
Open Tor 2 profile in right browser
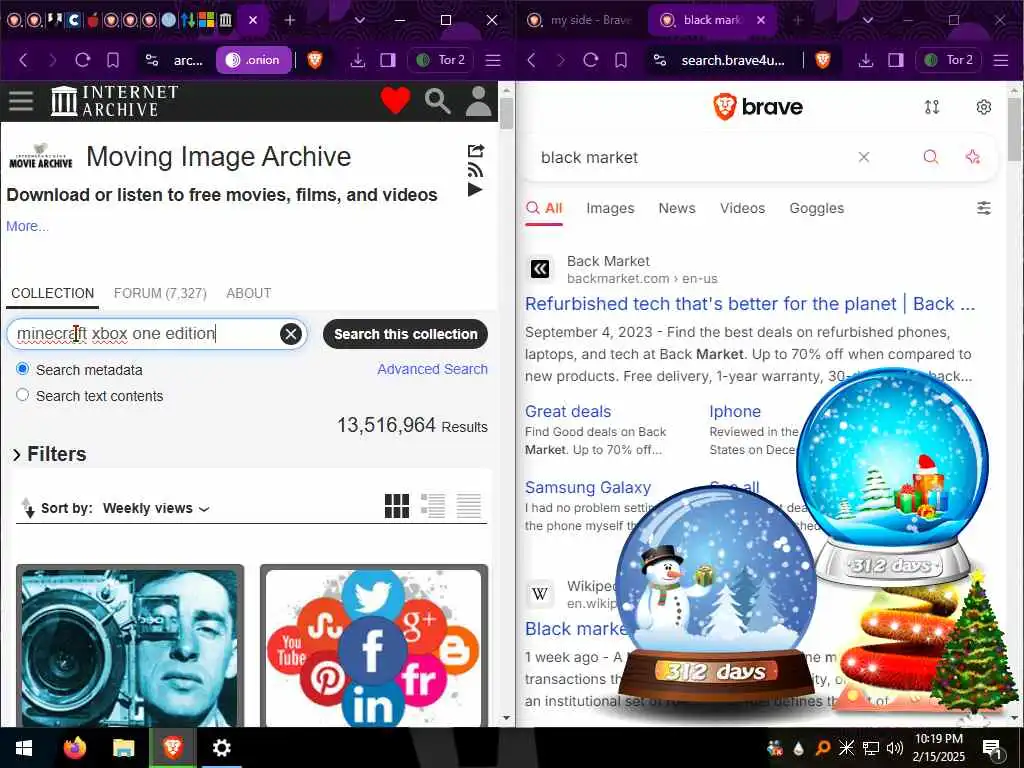949,60
